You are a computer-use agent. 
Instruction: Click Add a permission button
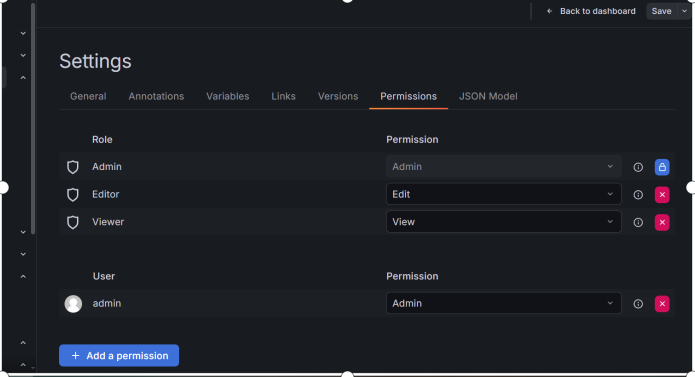[x=119, y=355]
